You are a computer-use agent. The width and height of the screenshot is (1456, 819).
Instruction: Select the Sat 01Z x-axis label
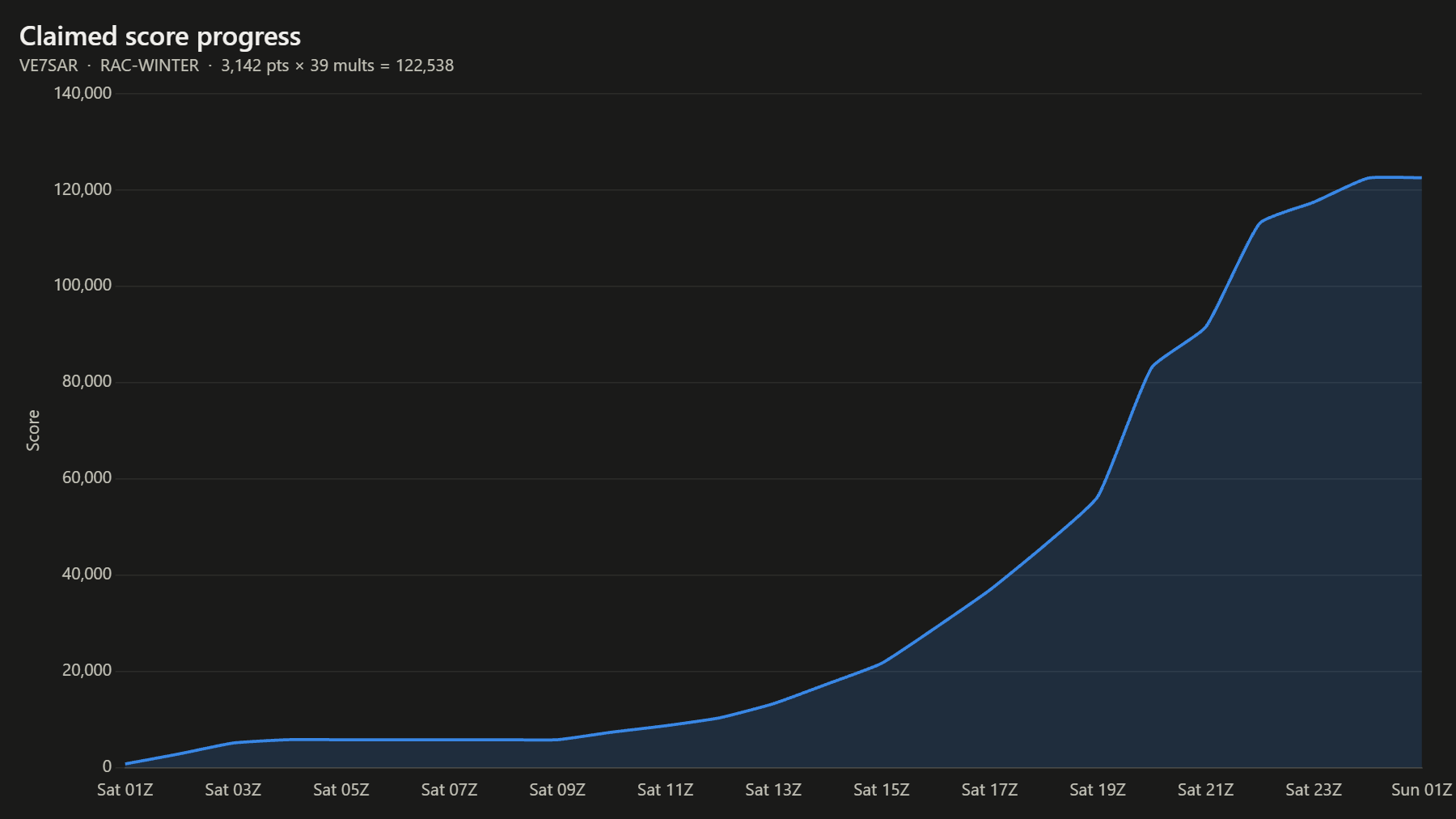coord(125,790)
